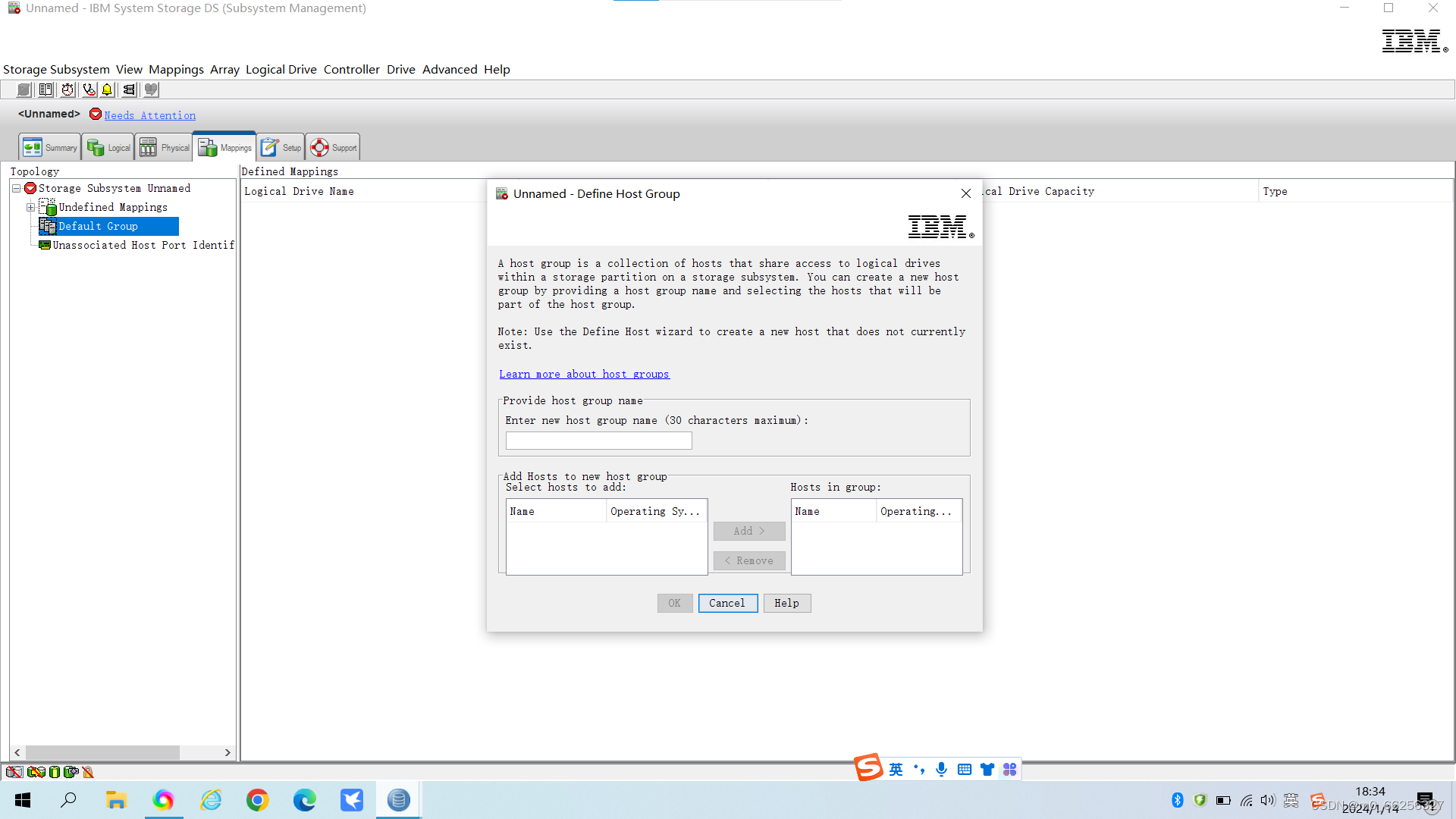Click the Recover from Failures stethoscope icon
This screenshot has width=1456, height=819.
pyautogui.click(x=89, y=89)
